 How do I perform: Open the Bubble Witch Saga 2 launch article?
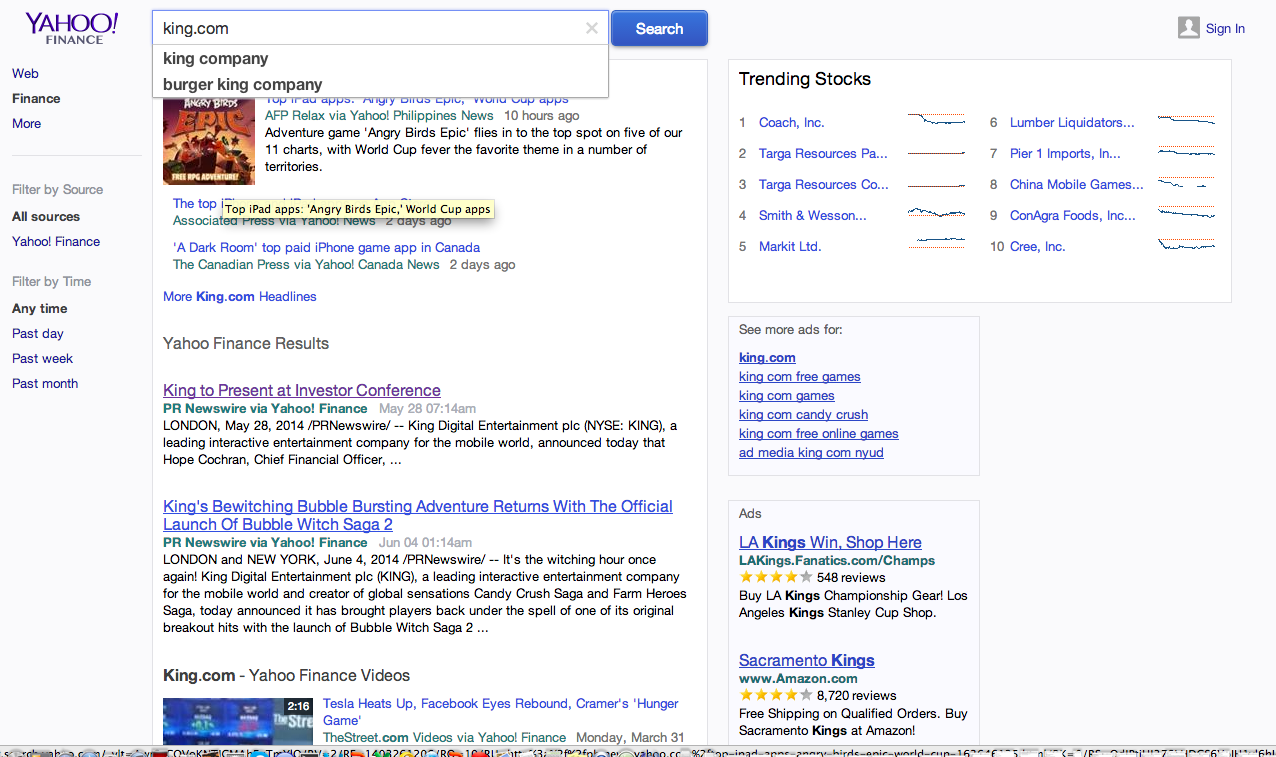pyautogui.click(x=418, y=515)
